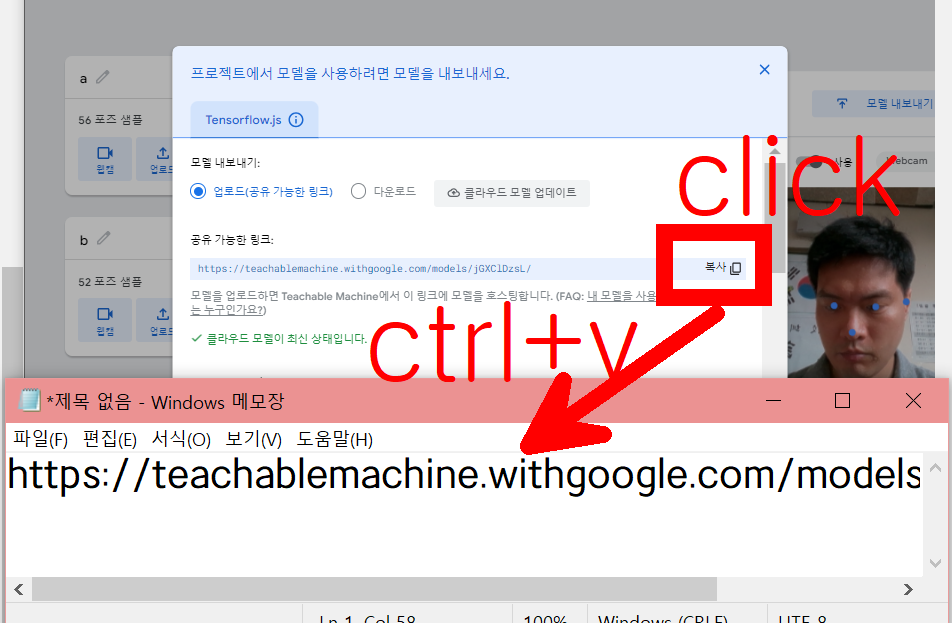The height and width of the screenshot is (623, 952).
Task: Click the shareable link URL field
Action: coord(425,268)
